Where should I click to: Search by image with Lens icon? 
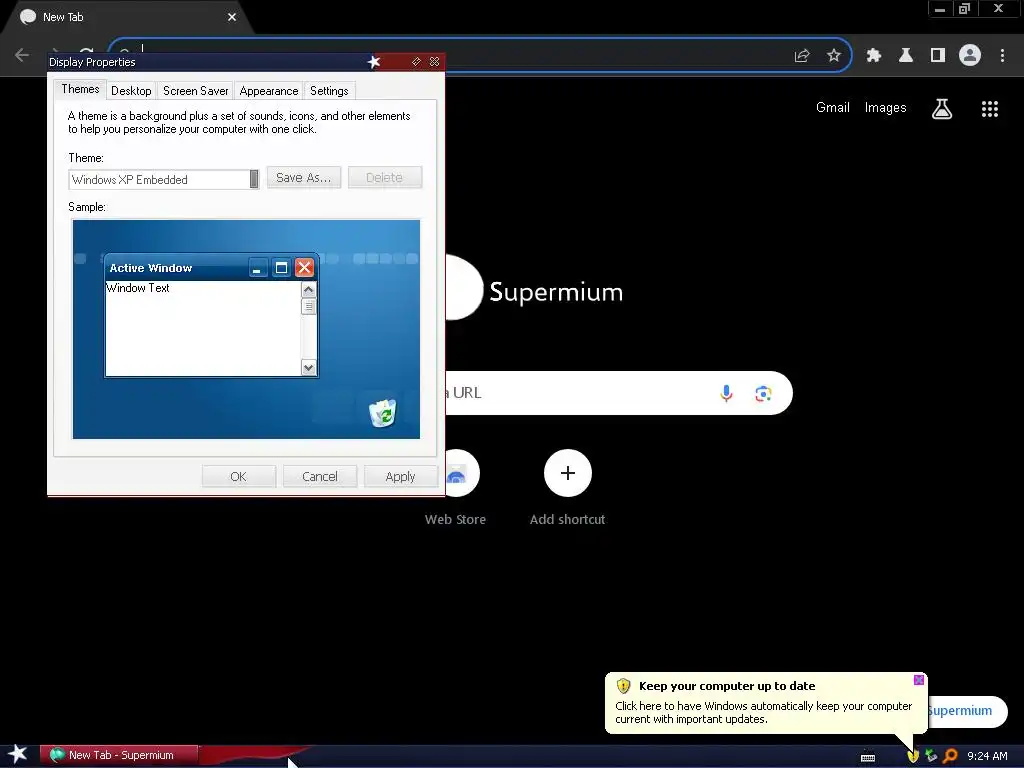pyautogui.click(x=763, y=393)
